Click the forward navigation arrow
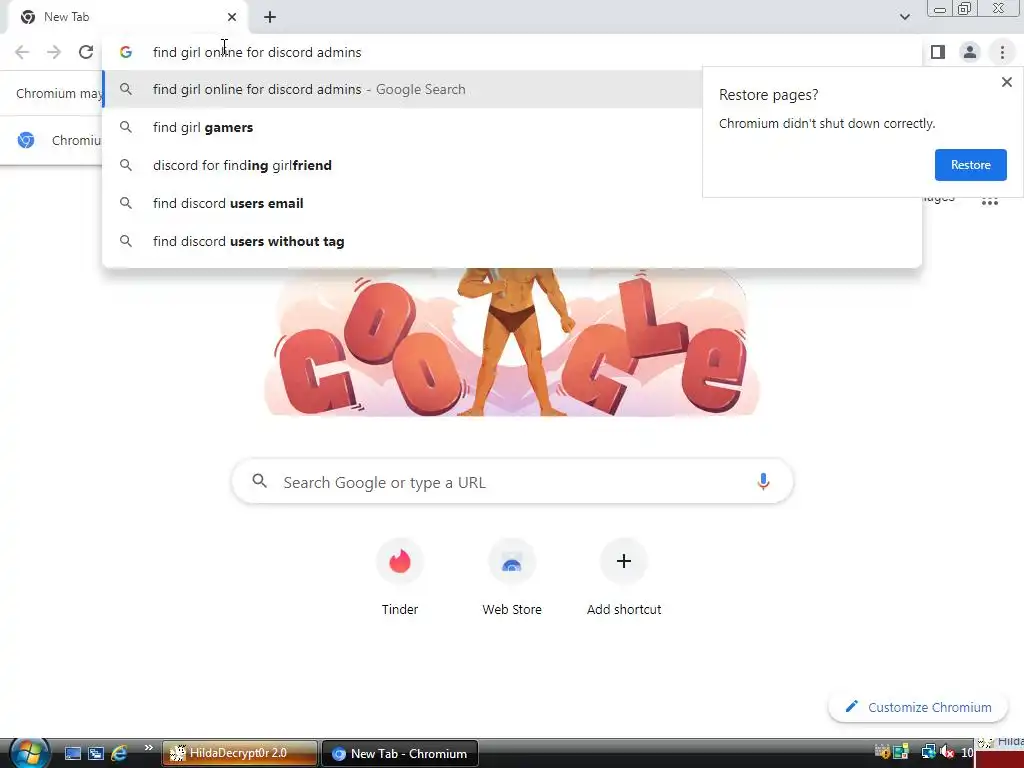This screenshot has height=768, width=1024. 54,52
